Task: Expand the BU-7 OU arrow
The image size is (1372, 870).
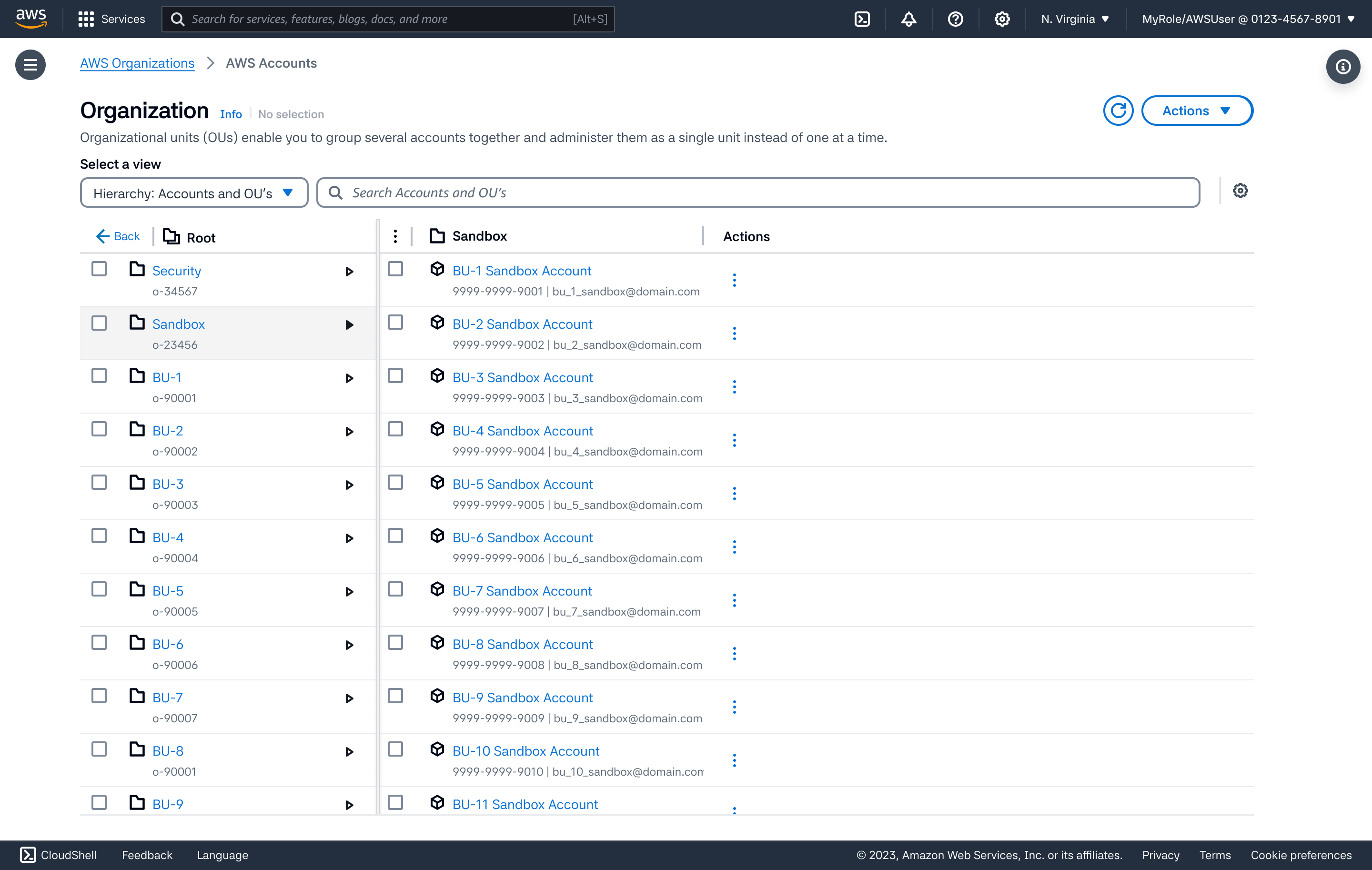Action: pyautogui.click(x=349, y=698)
